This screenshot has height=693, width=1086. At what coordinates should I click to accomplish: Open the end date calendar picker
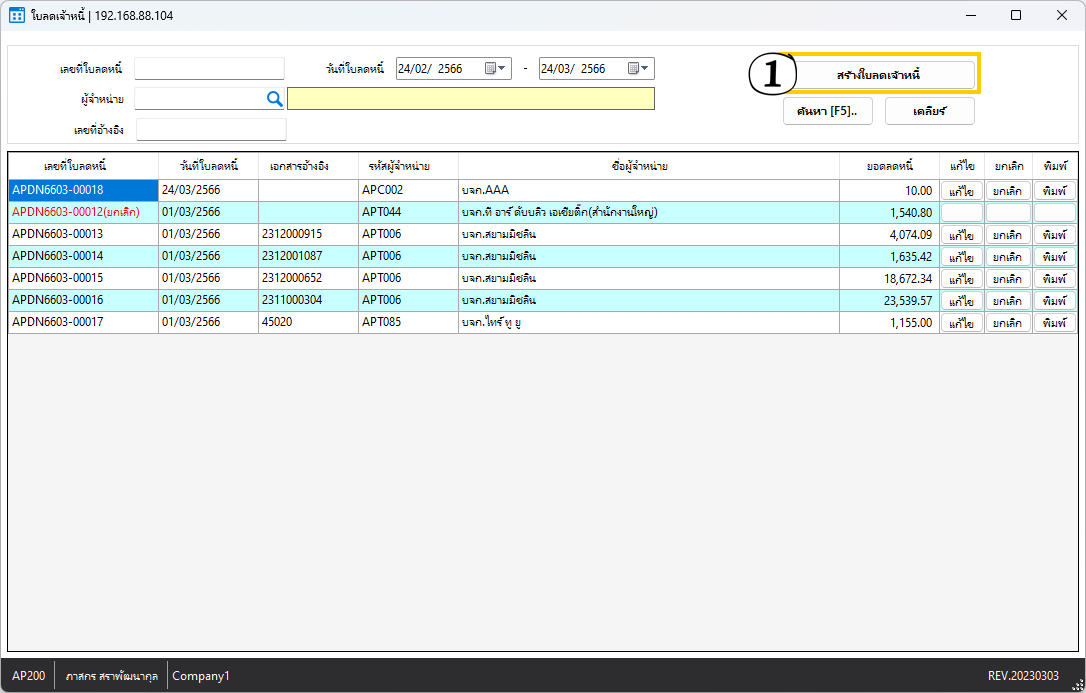click(639, 69)
